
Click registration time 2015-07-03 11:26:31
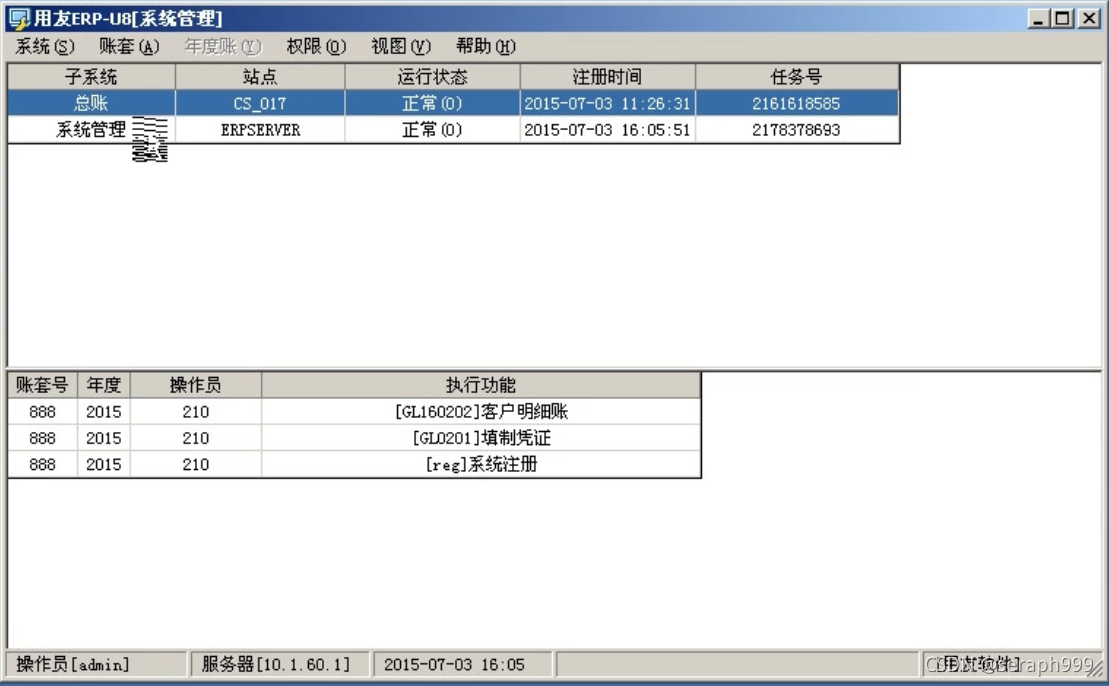(608, 103)
